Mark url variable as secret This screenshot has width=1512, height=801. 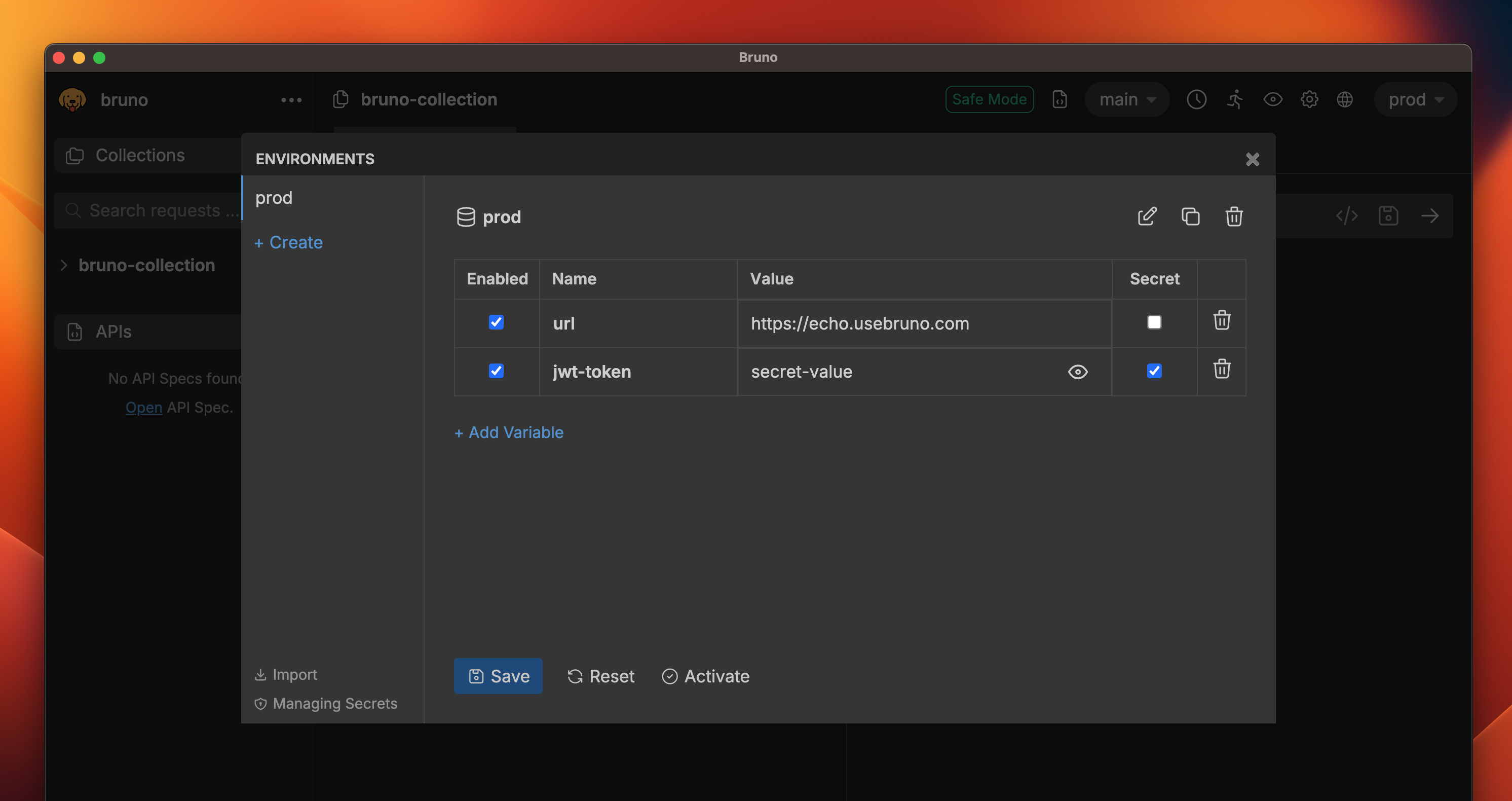[1154, 322]
